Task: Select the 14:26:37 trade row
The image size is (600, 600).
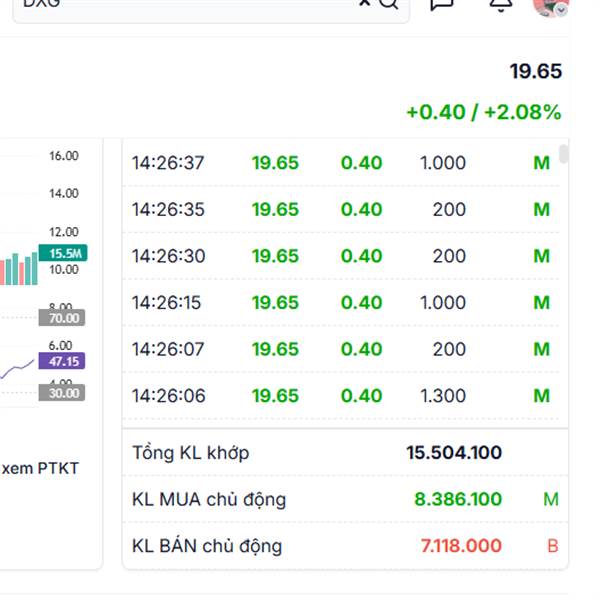Action: 340,163
